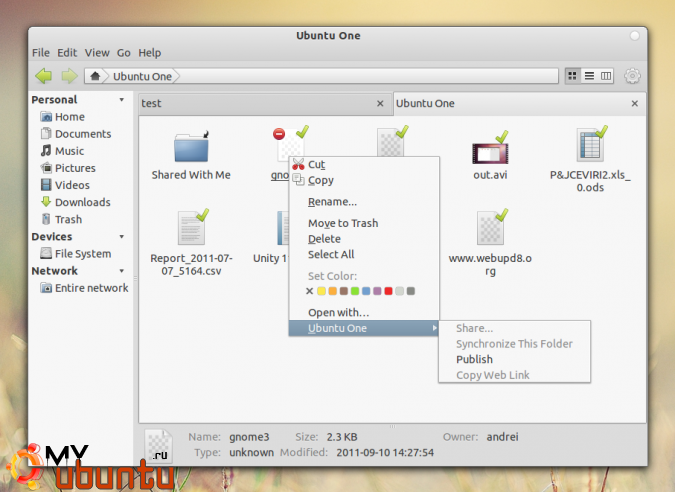Click Share... in the submenu
This screenshot has width=675, height=492.
[514, 328]
